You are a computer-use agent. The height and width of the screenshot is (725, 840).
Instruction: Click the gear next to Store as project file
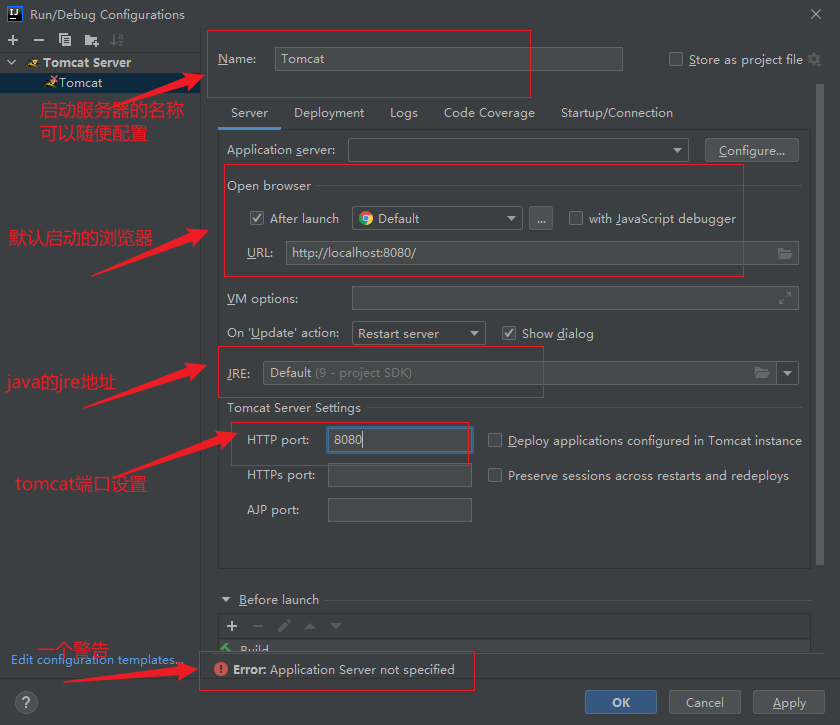pos(815,59)
